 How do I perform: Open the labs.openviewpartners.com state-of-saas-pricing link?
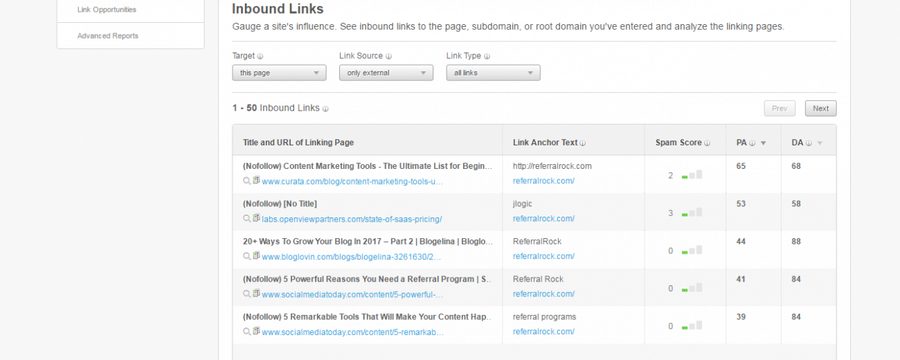[352, 219]
